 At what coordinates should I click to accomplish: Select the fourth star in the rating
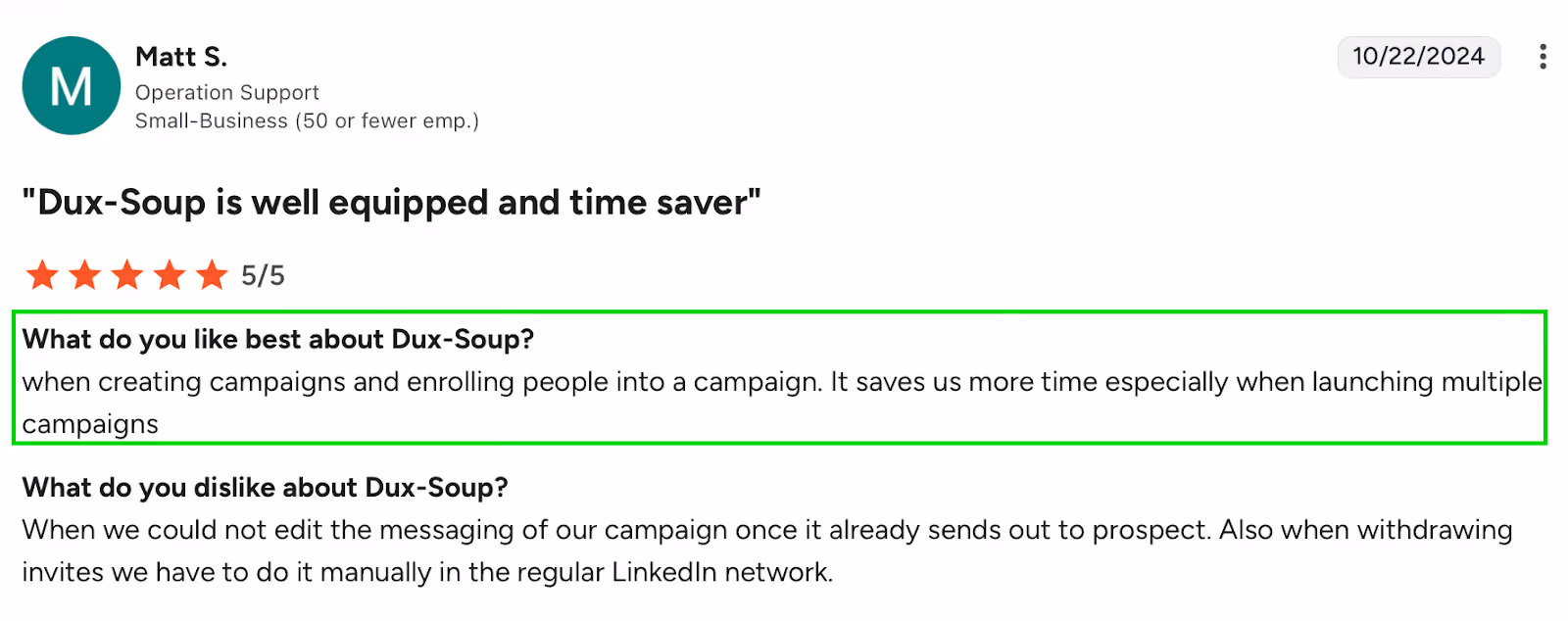(x=169, y=275)
